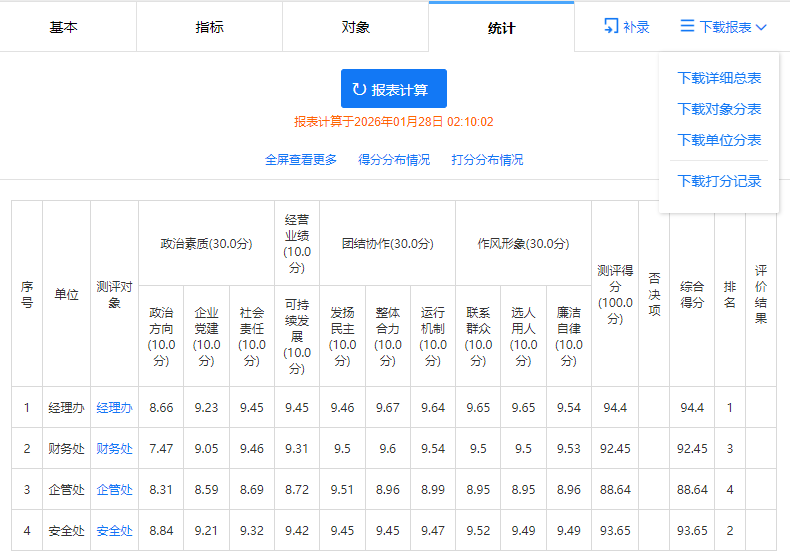This screenshot has width=790, height=560.
Task: Click 财务处's 政治方向 score 7.47
Action: tap(161, 449)
